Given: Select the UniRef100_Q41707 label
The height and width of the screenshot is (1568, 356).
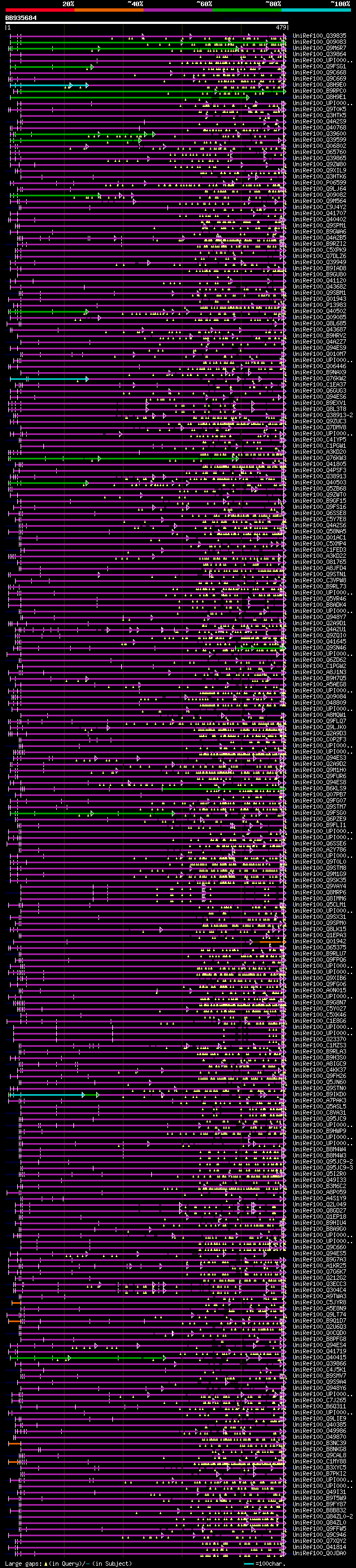Looking at the screenshot, I should (x=319, y=213).
